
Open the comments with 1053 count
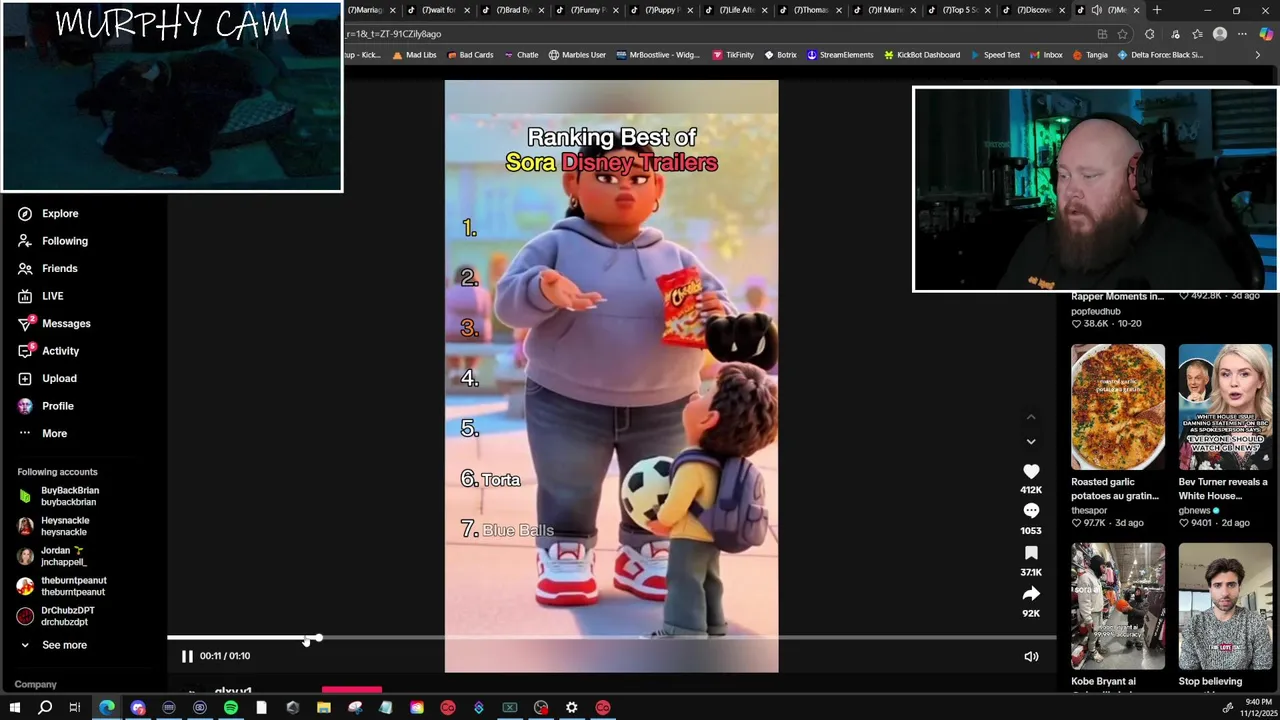pos(1031,511)
